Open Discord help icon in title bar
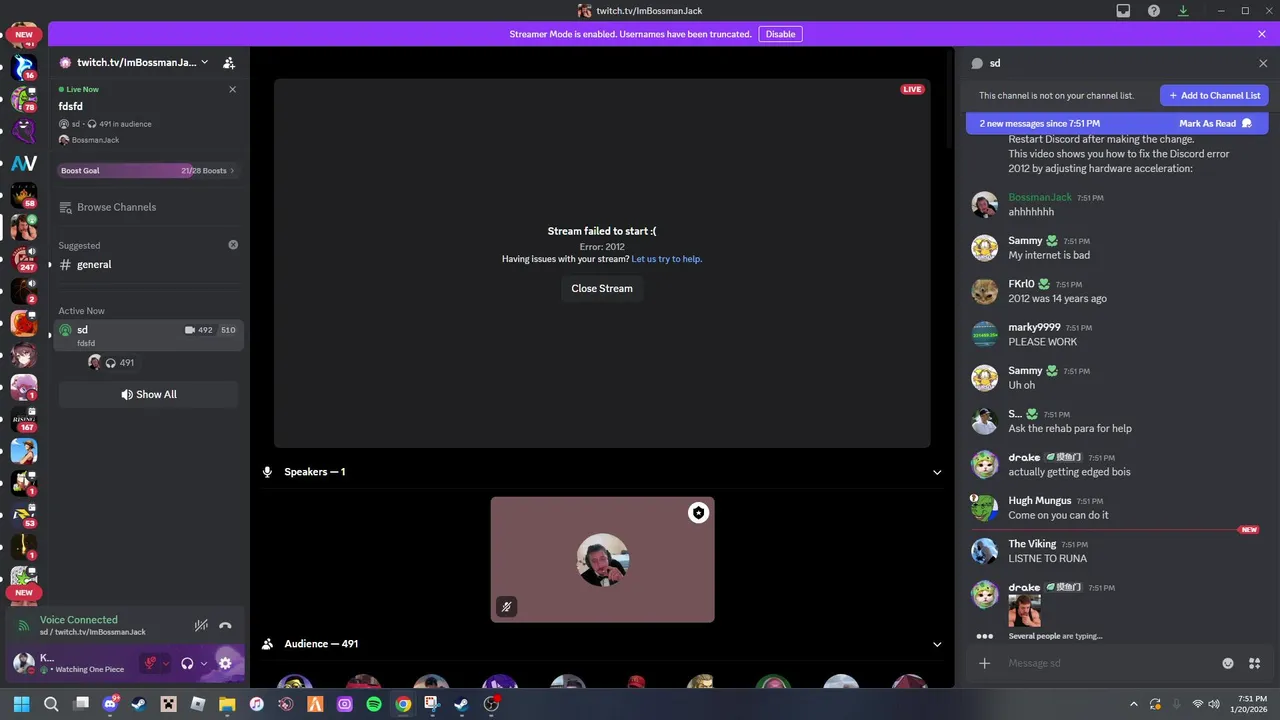Screen dimensions: 1280x720 (1154, 11)
